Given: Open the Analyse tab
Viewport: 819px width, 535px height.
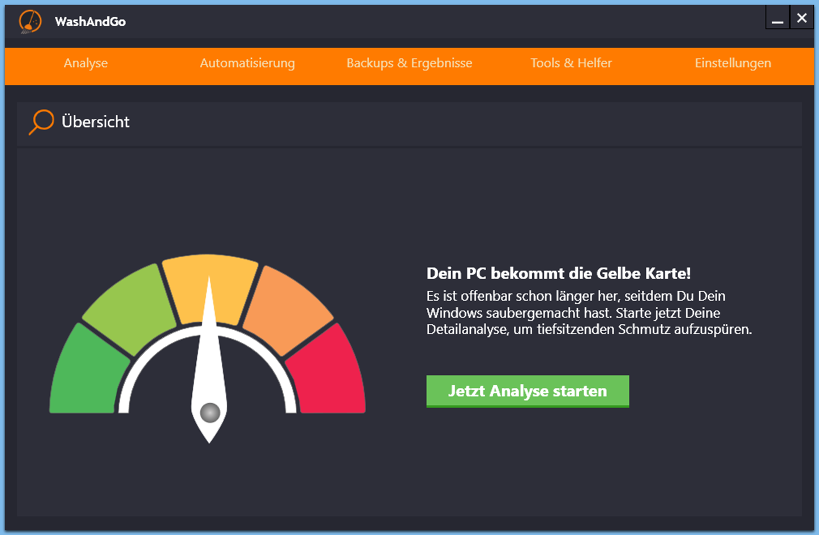Looking at the screenshot, I should pyautogui.click(x=86, y=63).
